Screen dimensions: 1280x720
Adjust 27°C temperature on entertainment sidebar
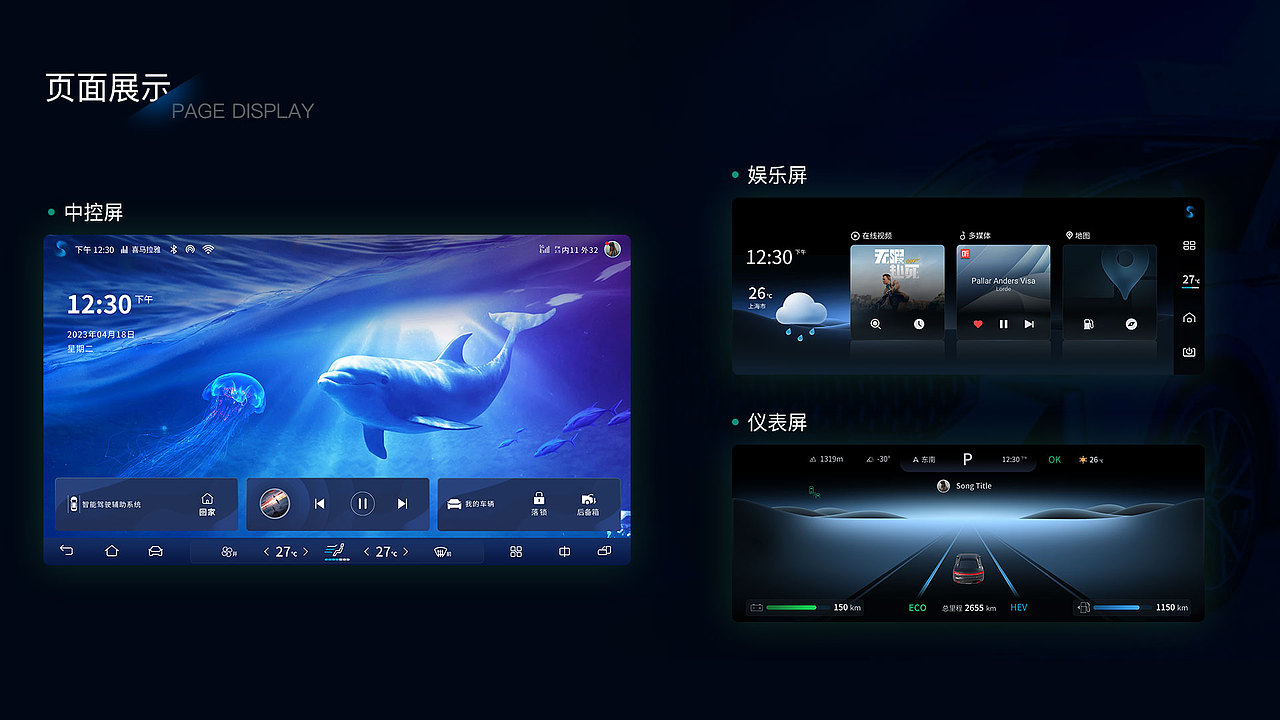click(x=1190, y=280)
